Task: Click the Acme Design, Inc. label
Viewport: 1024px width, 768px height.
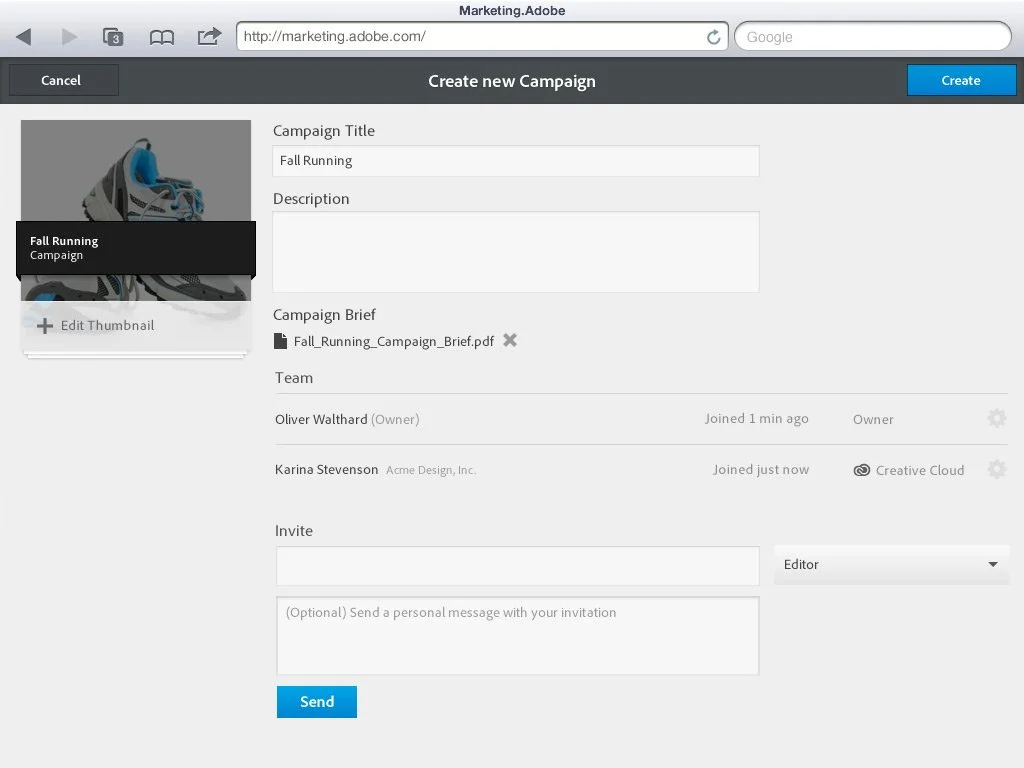Action: pos(431,470)
